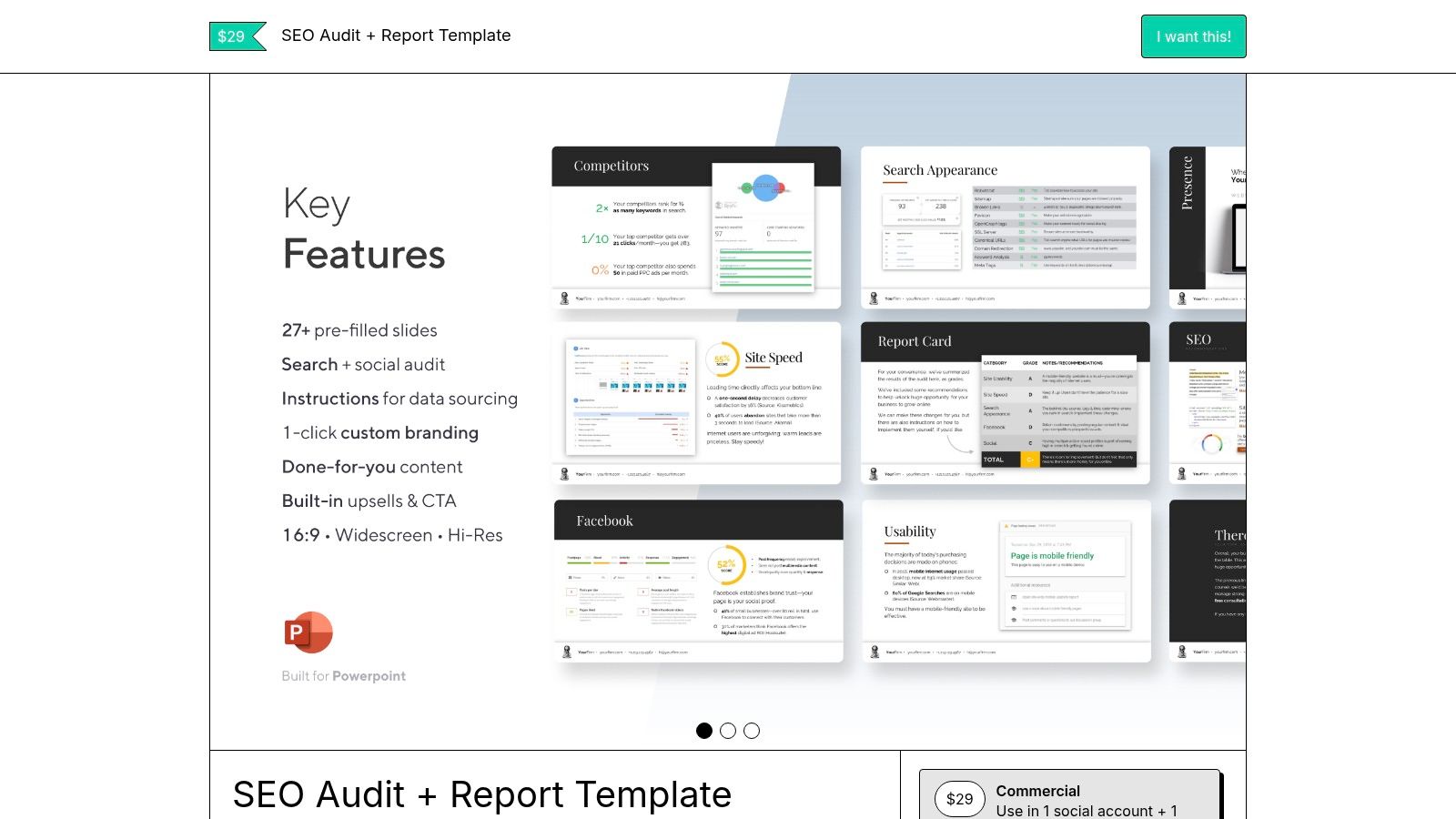The height and width of the screenshot is (819, 1456).
Task: View the Usability slide thumbnail
Action: [x=1005, y=580]
